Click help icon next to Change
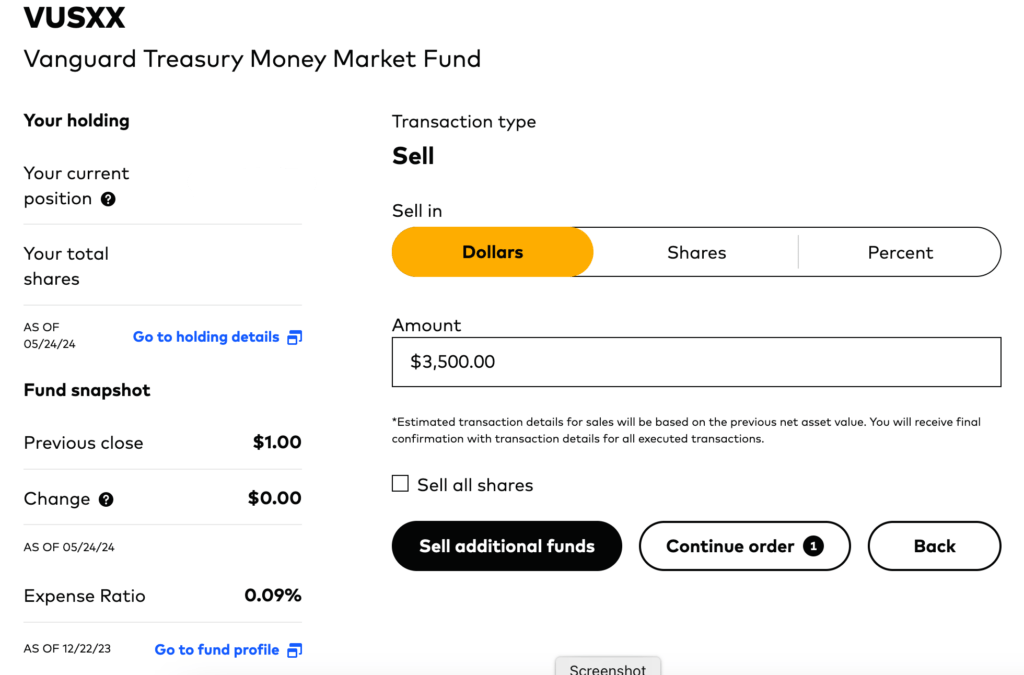The image size is (1024, 675). click(x=106, y=499)
